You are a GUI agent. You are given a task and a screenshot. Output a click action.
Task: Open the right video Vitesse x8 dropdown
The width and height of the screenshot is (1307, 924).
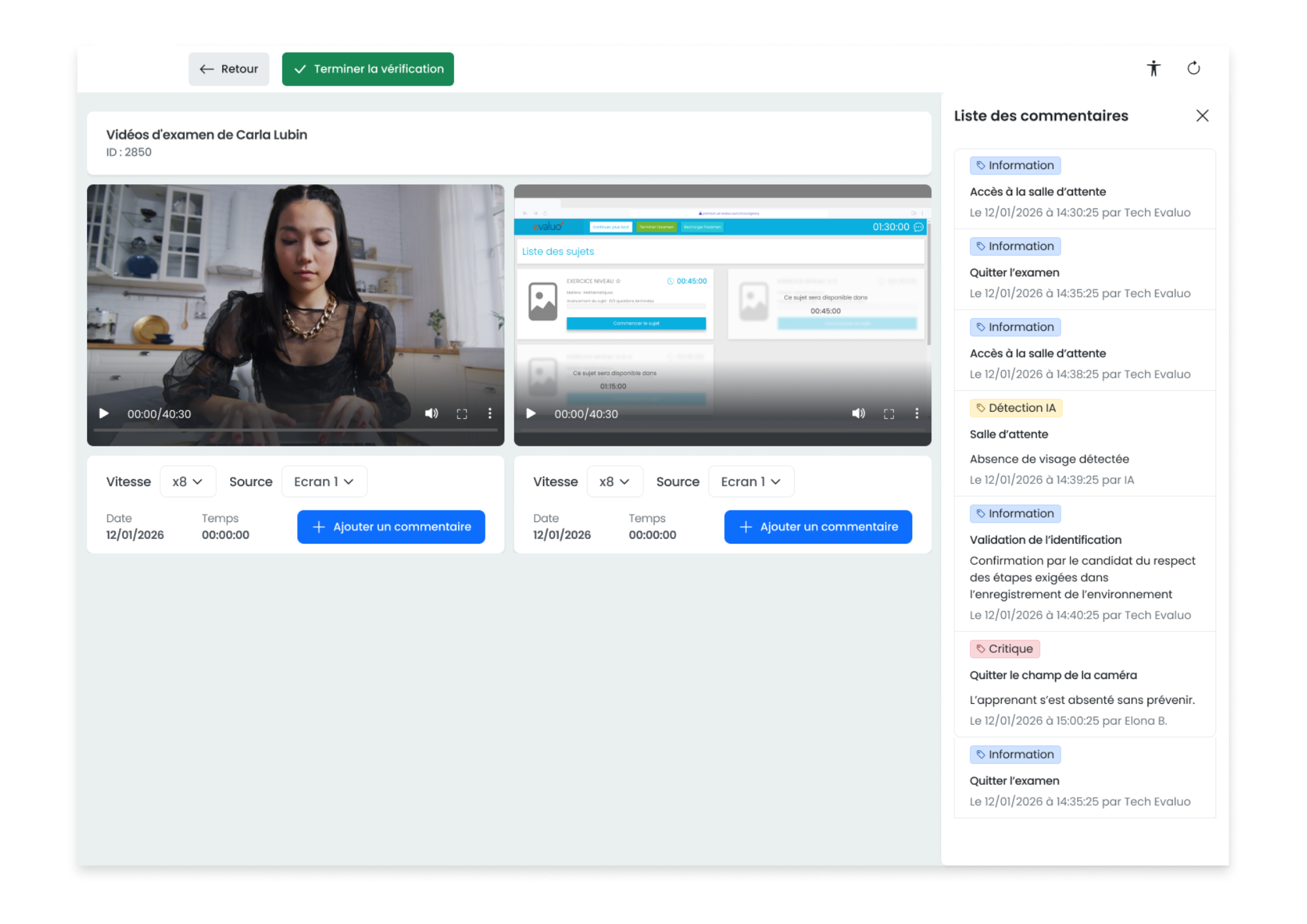point(614,482)
